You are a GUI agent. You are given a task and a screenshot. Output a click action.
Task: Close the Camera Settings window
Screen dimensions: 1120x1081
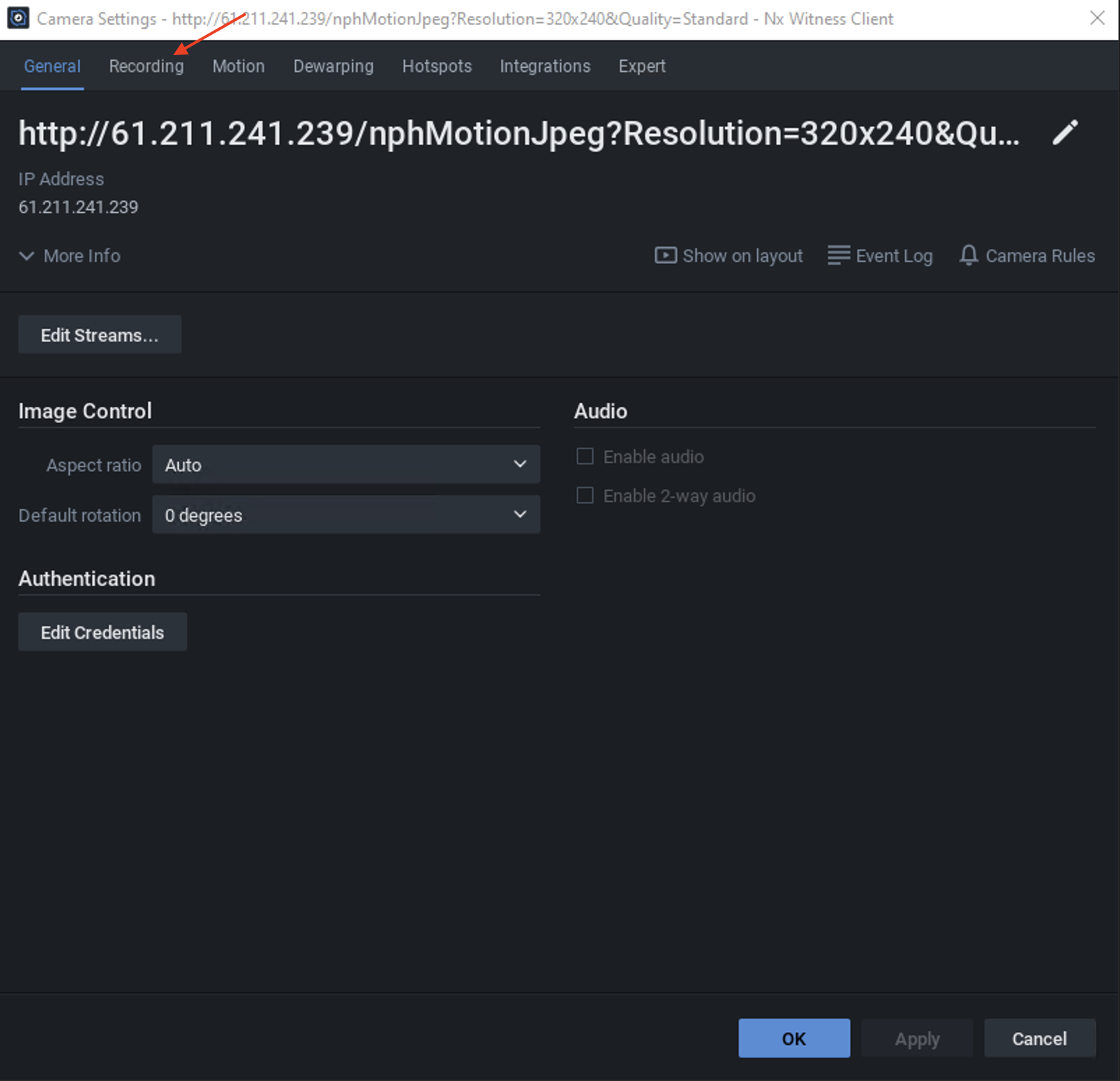1097,18
